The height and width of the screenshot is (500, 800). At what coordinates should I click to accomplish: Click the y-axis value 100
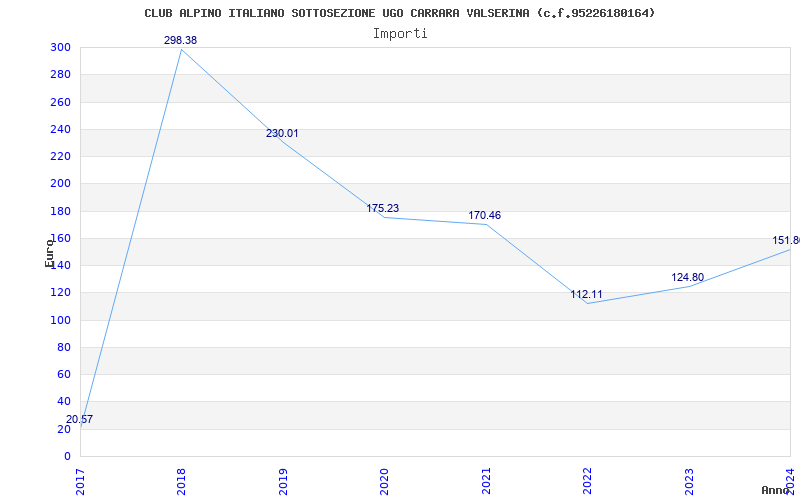(60, 320)
